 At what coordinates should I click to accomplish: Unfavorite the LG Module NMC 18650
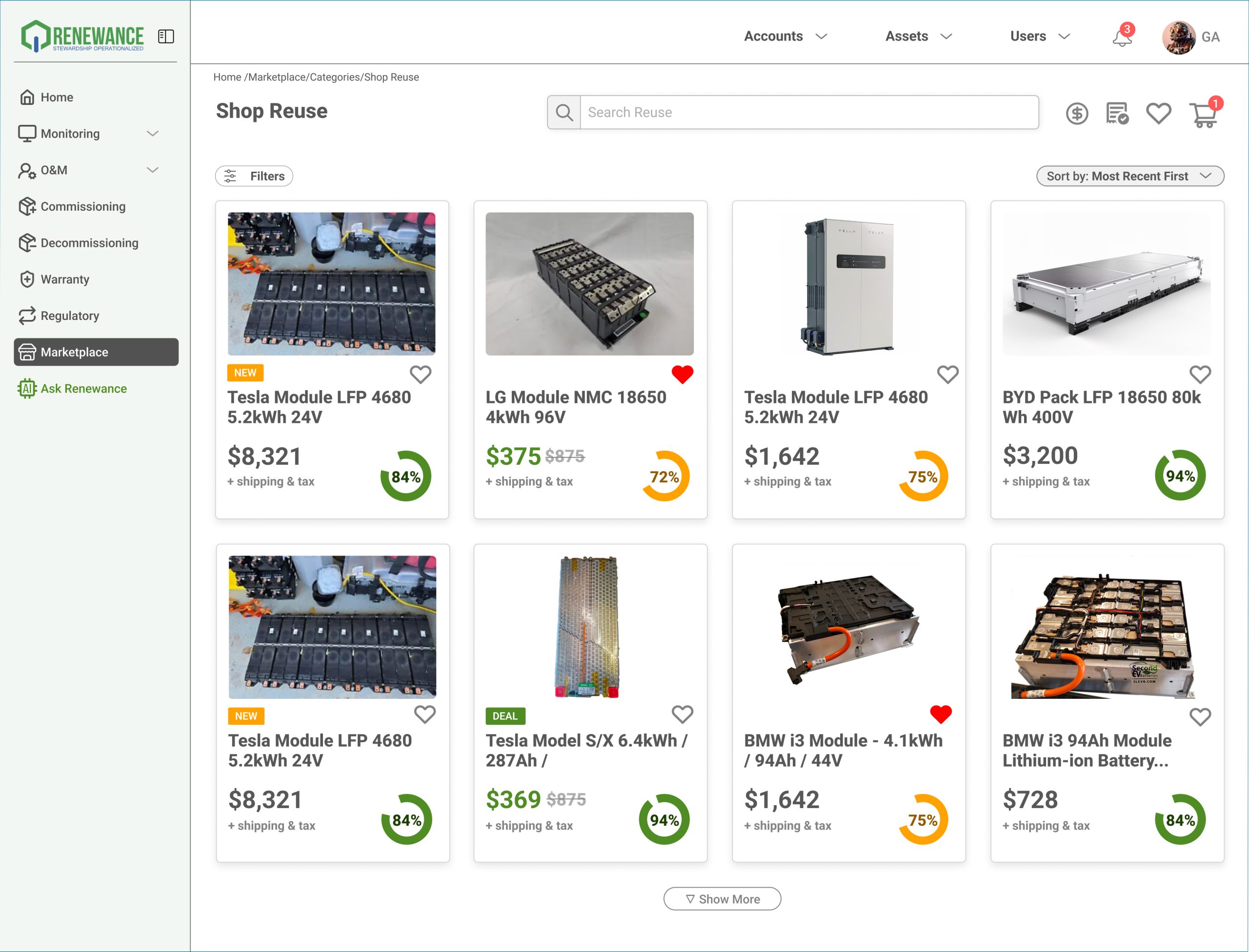(x=682, y=374)
